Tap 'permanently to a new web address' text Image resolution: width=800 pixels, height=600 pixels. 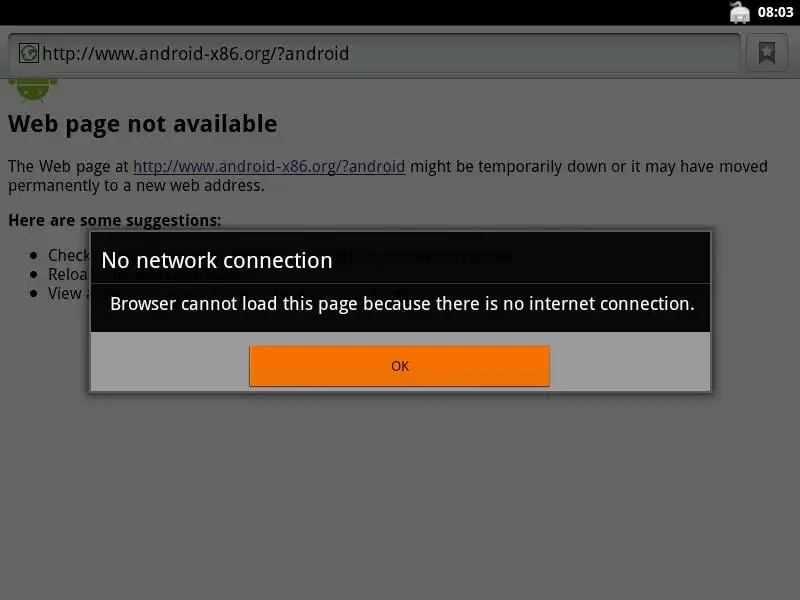(136, 186)
